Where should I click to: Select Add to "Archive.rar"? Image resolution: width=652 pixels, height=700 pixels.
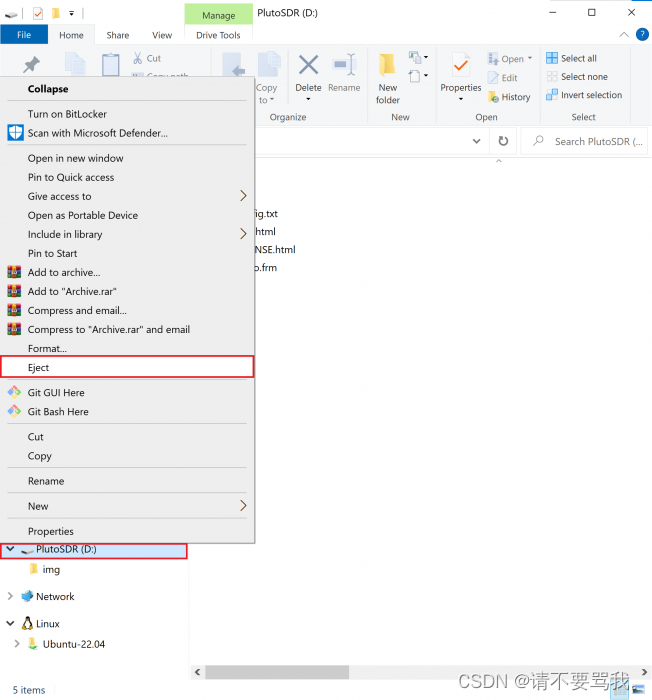tap(128, 291)
